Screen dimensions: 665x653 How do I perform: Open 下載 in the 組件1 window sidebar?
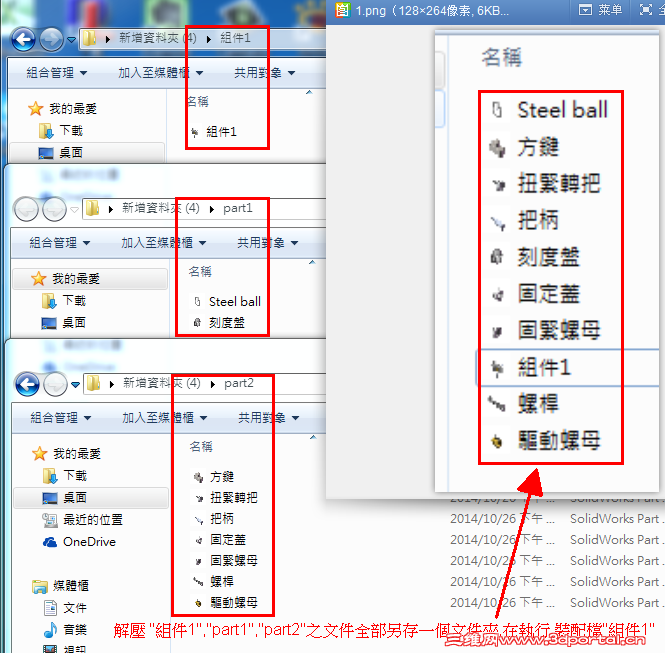[x=61, y=131]
